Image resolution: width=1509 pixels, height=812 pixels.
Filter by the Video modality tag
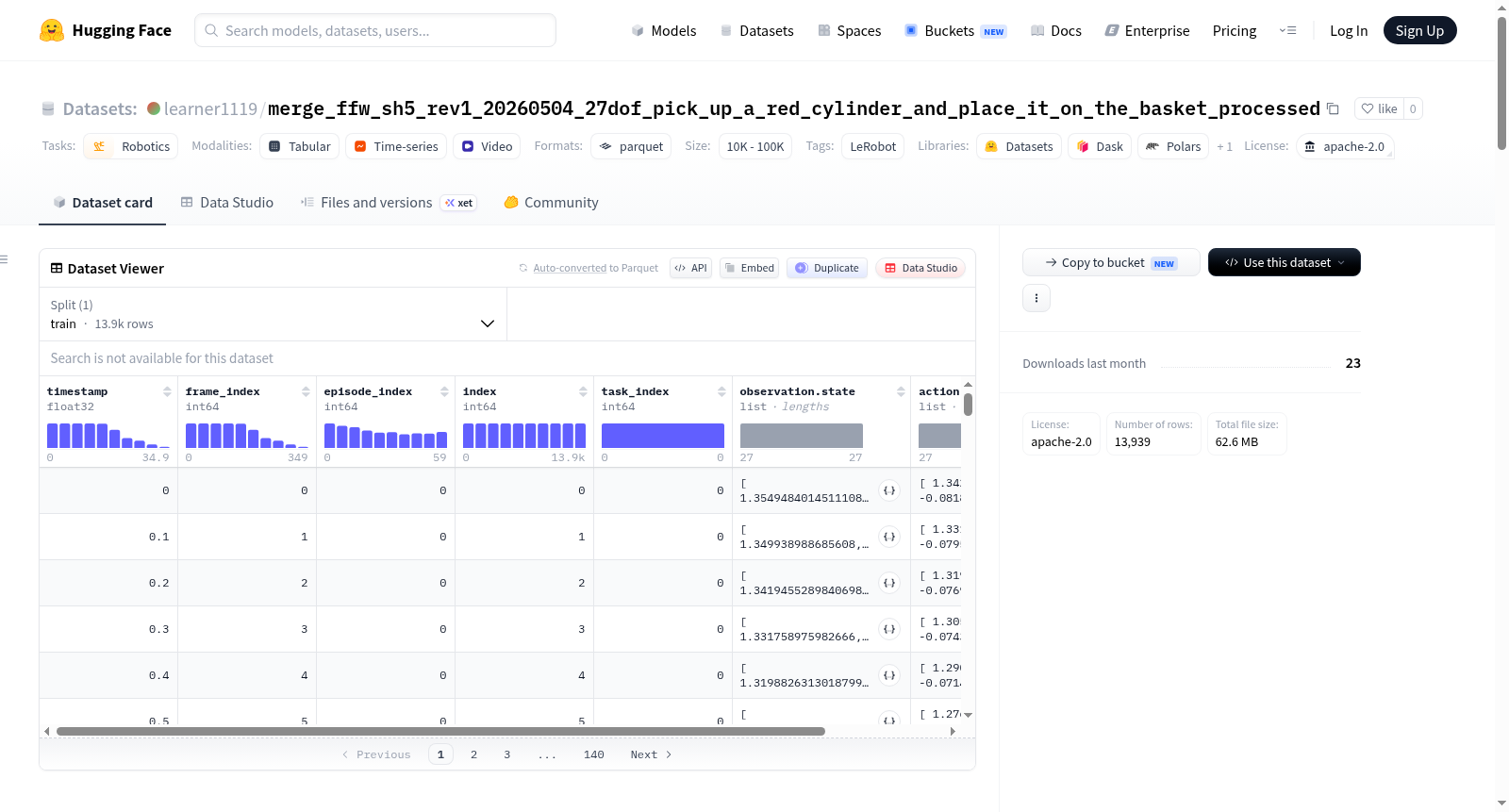[487, 146]
